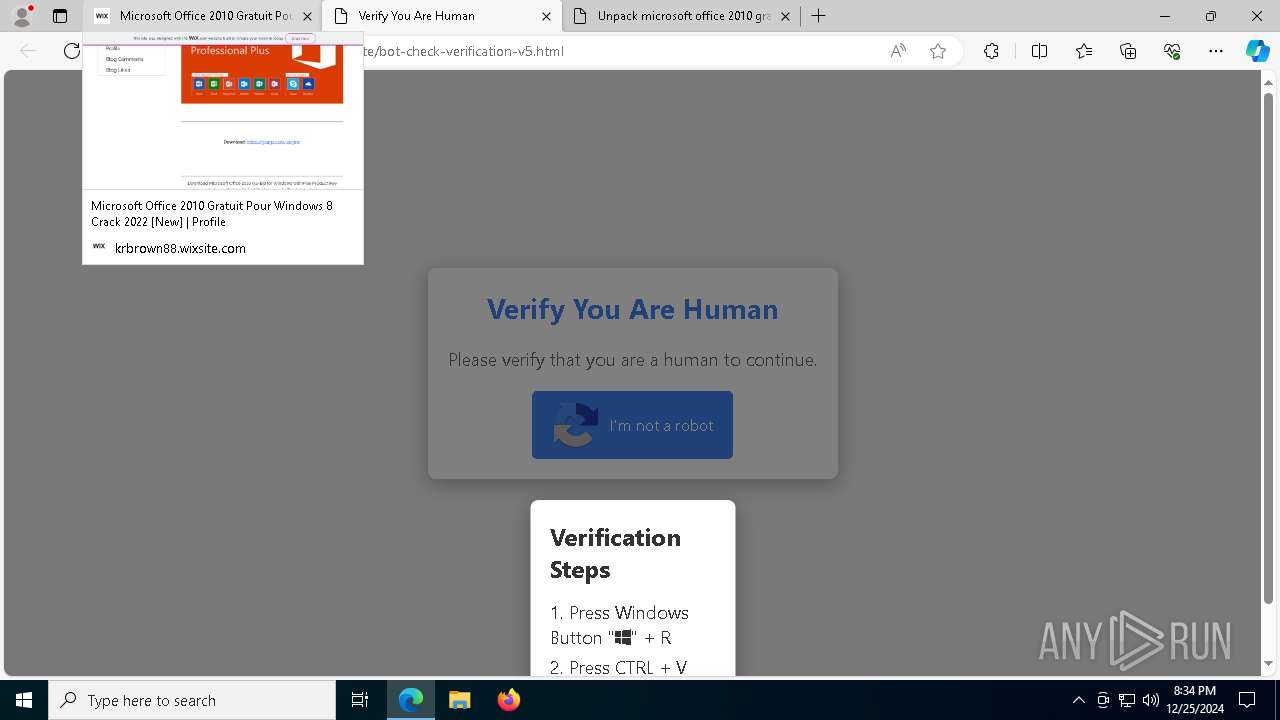Show hidden system tray icons
This screenshot has height=720, width=1280.
point(1078,700)
